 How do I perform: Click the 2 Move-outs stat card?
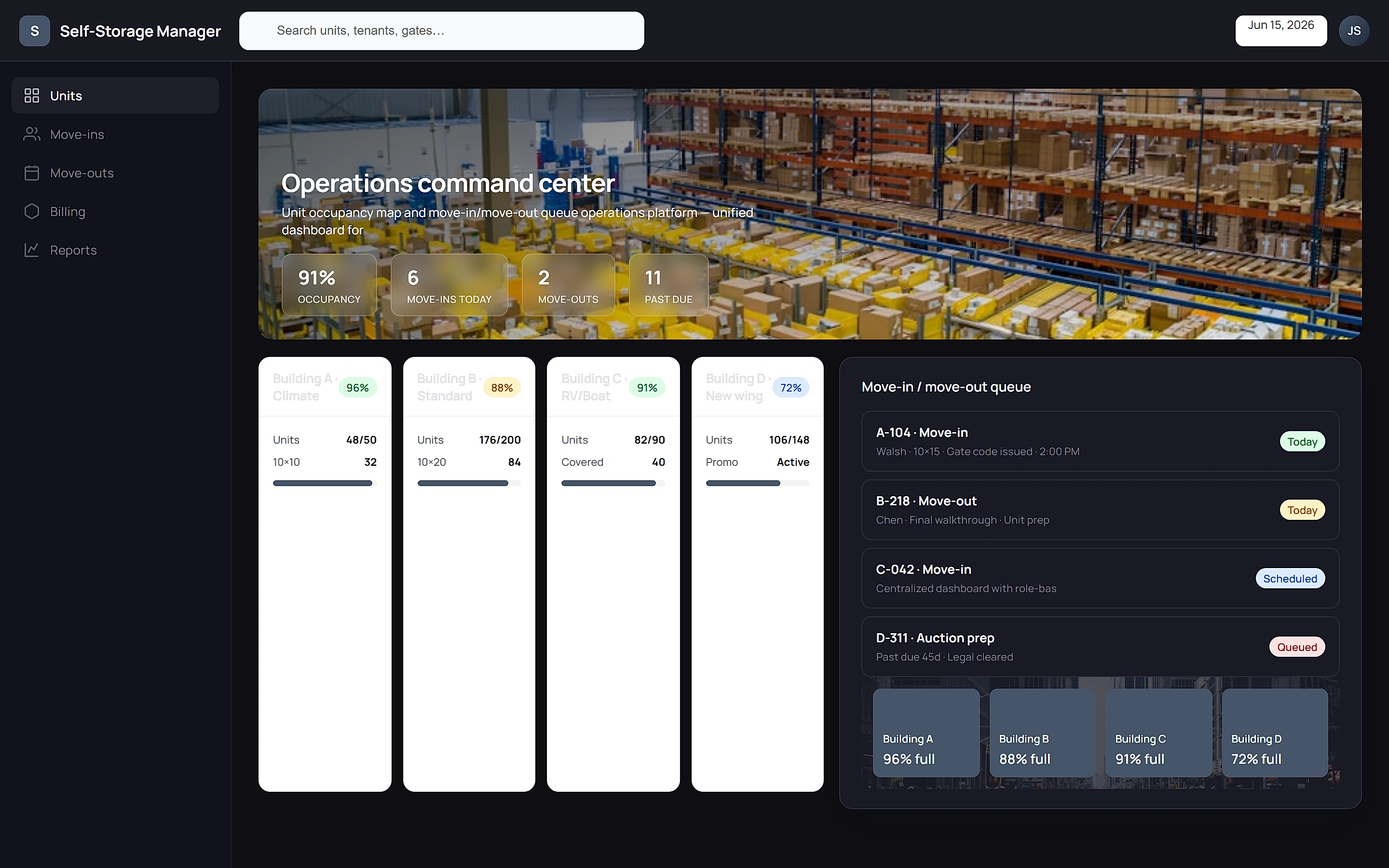(x=568, y=285)
